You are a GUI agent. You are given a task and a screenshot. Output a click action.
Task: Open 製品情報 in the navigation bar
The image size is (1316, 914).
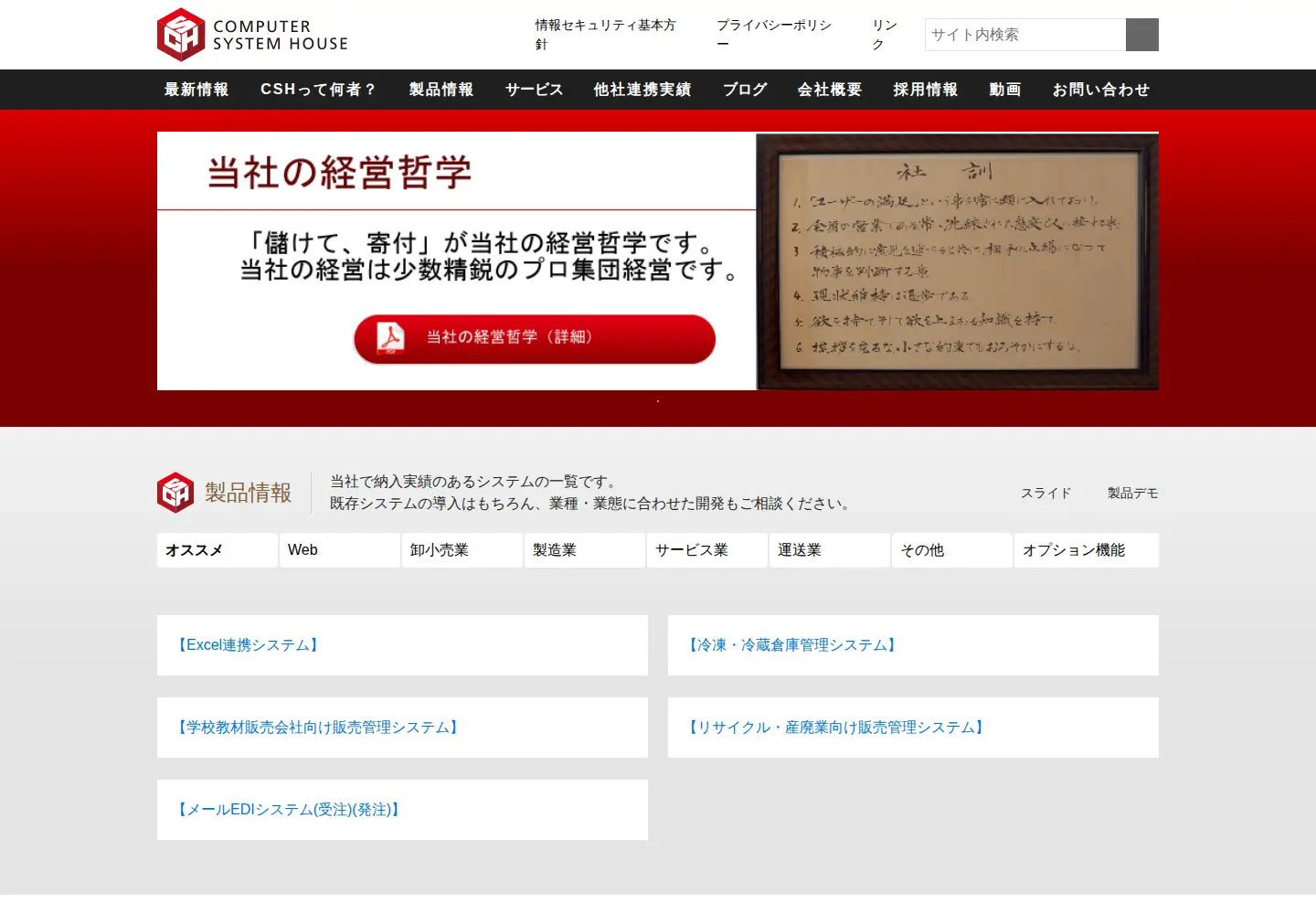(441, 90)
